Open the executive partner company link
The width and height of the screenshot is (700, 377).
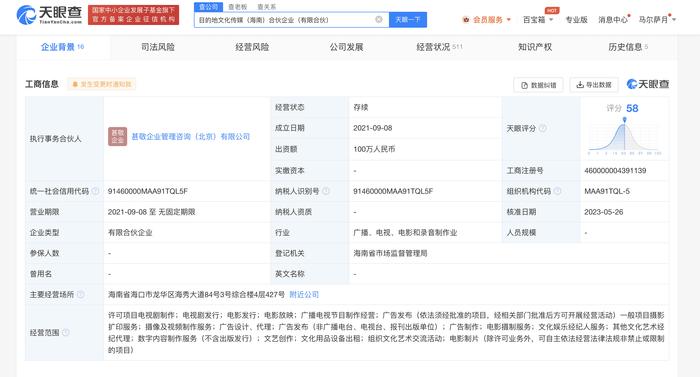tap(191, 137)
